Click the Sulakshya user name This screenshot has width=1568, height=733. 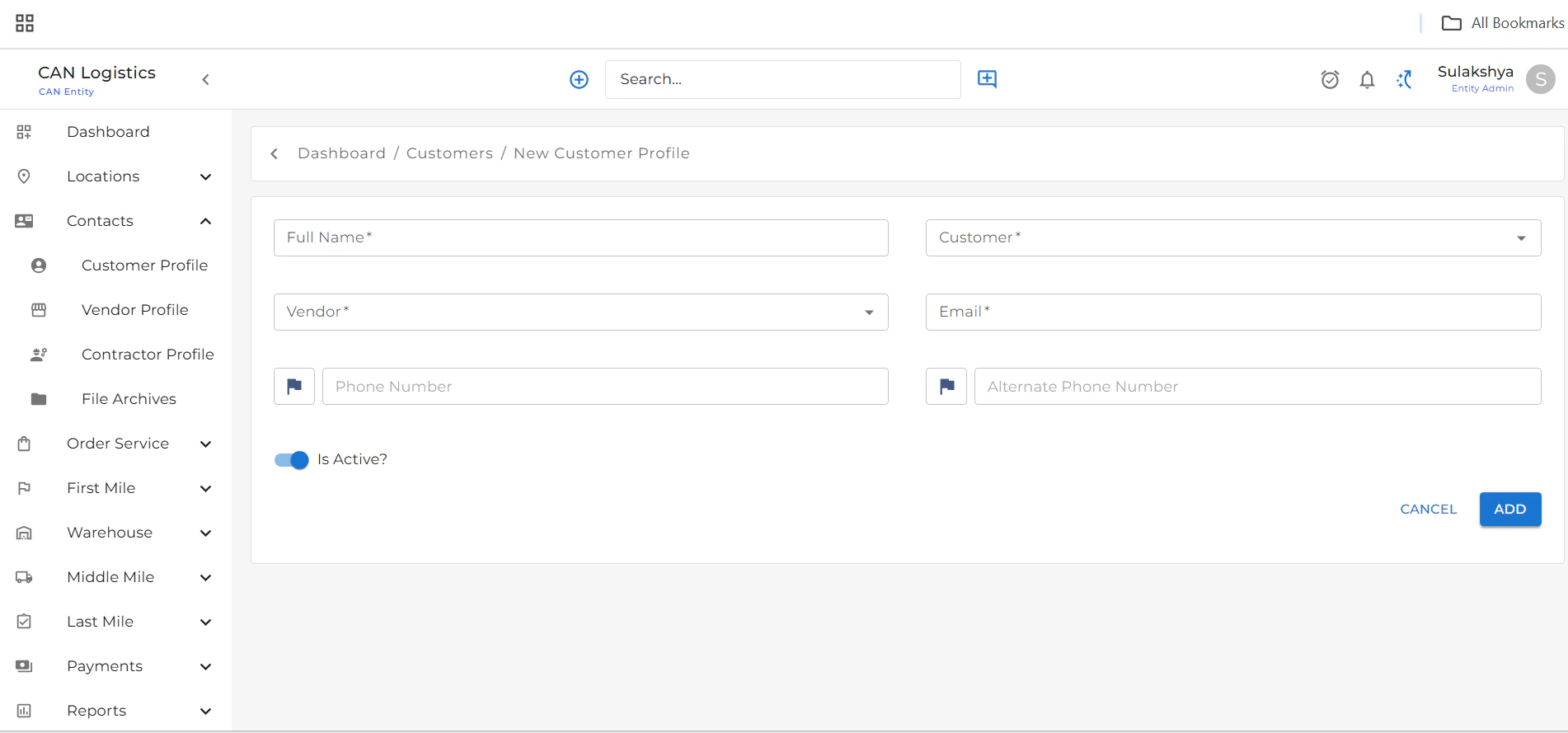(1476, 72)
